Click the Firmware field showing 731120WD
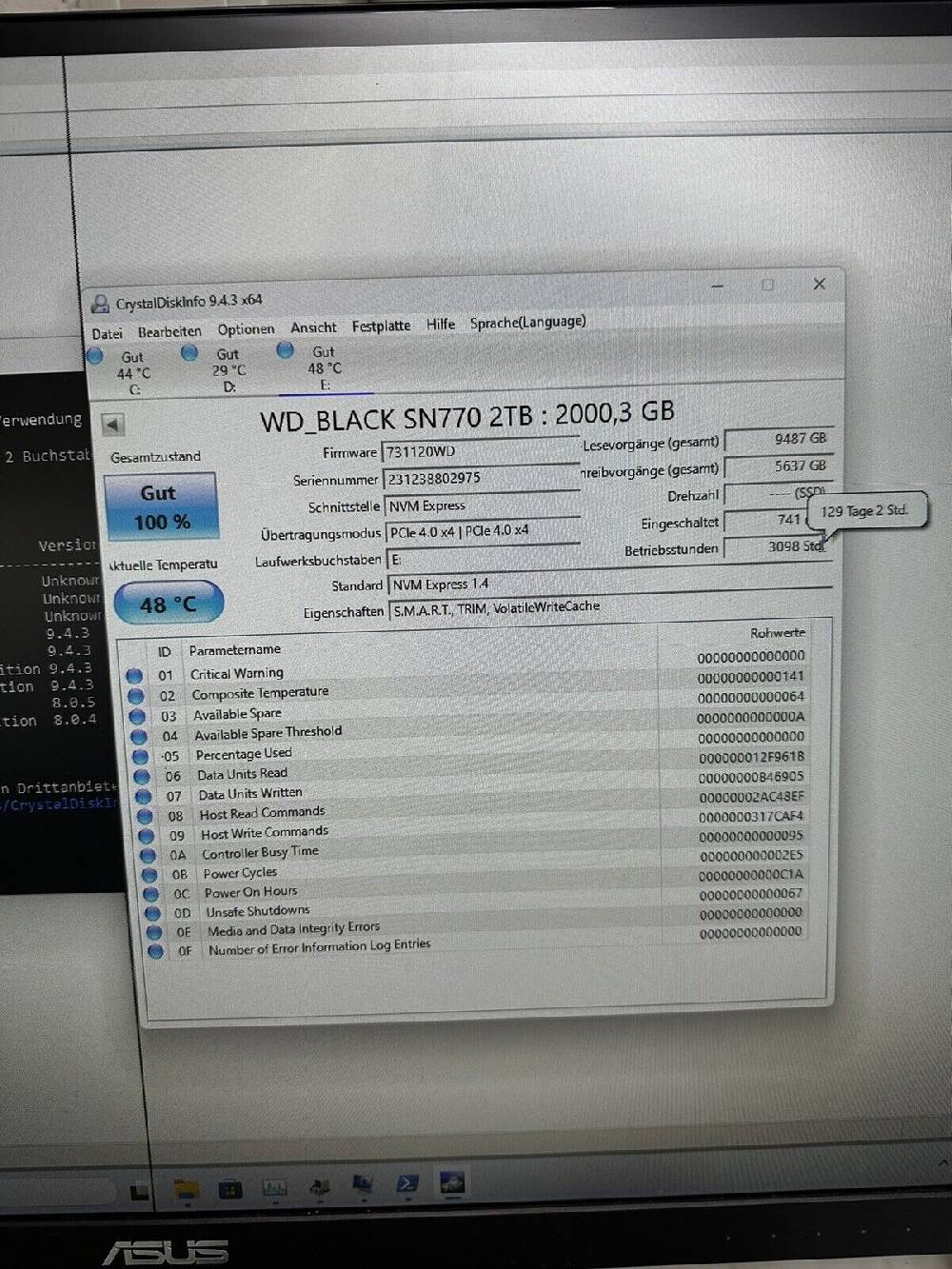This screenshot has height=1269, width=952. [481, 450]
